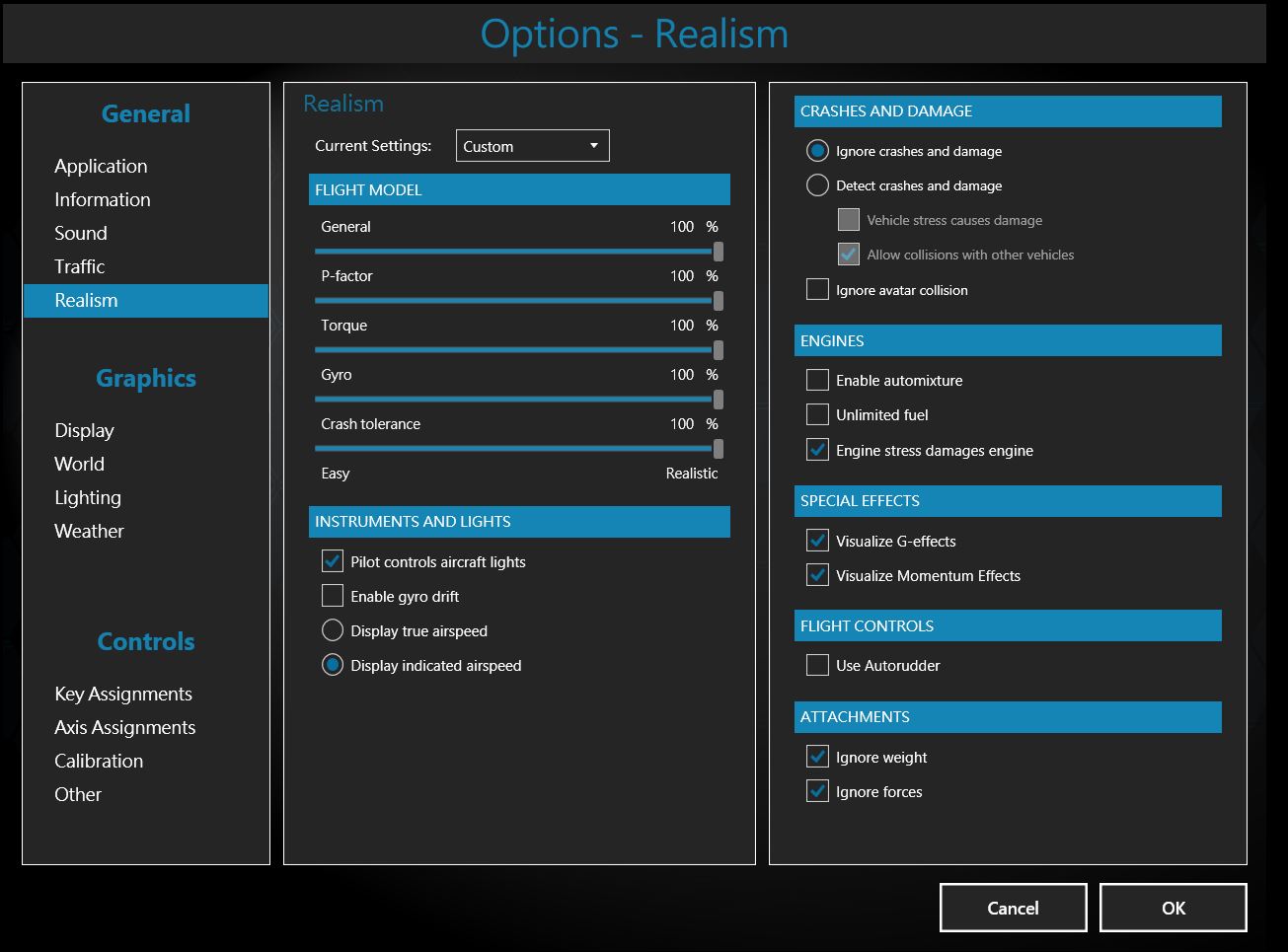This screenshot has height=952, width=1288.
Task: Go to Key Assignments settings
Action: [123, 694]
